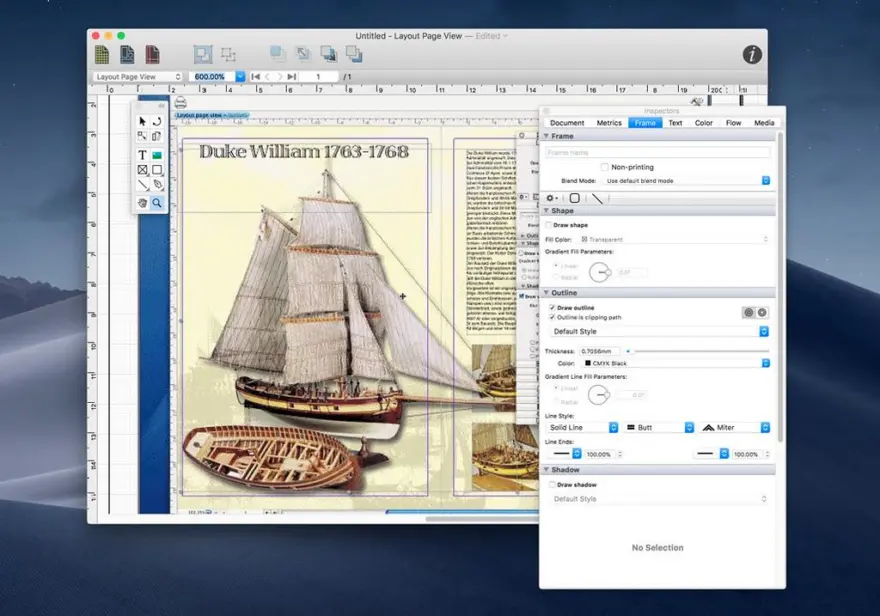Select the hand pan tool
Viewport: 880px width, 616px height.
(x=143, y=203)
